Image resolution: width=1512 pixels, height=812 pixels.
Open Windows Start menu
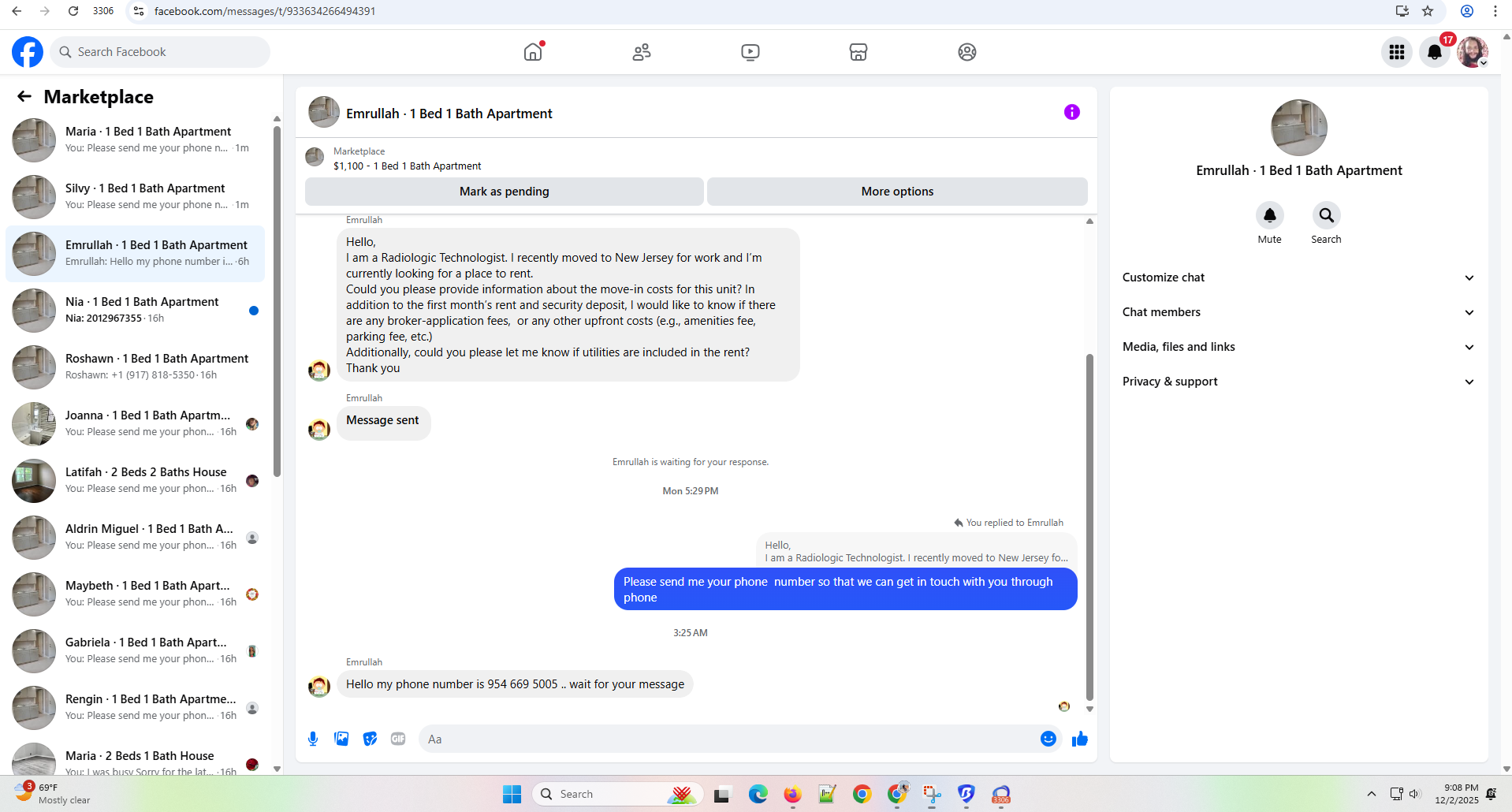tap(512, 794)
